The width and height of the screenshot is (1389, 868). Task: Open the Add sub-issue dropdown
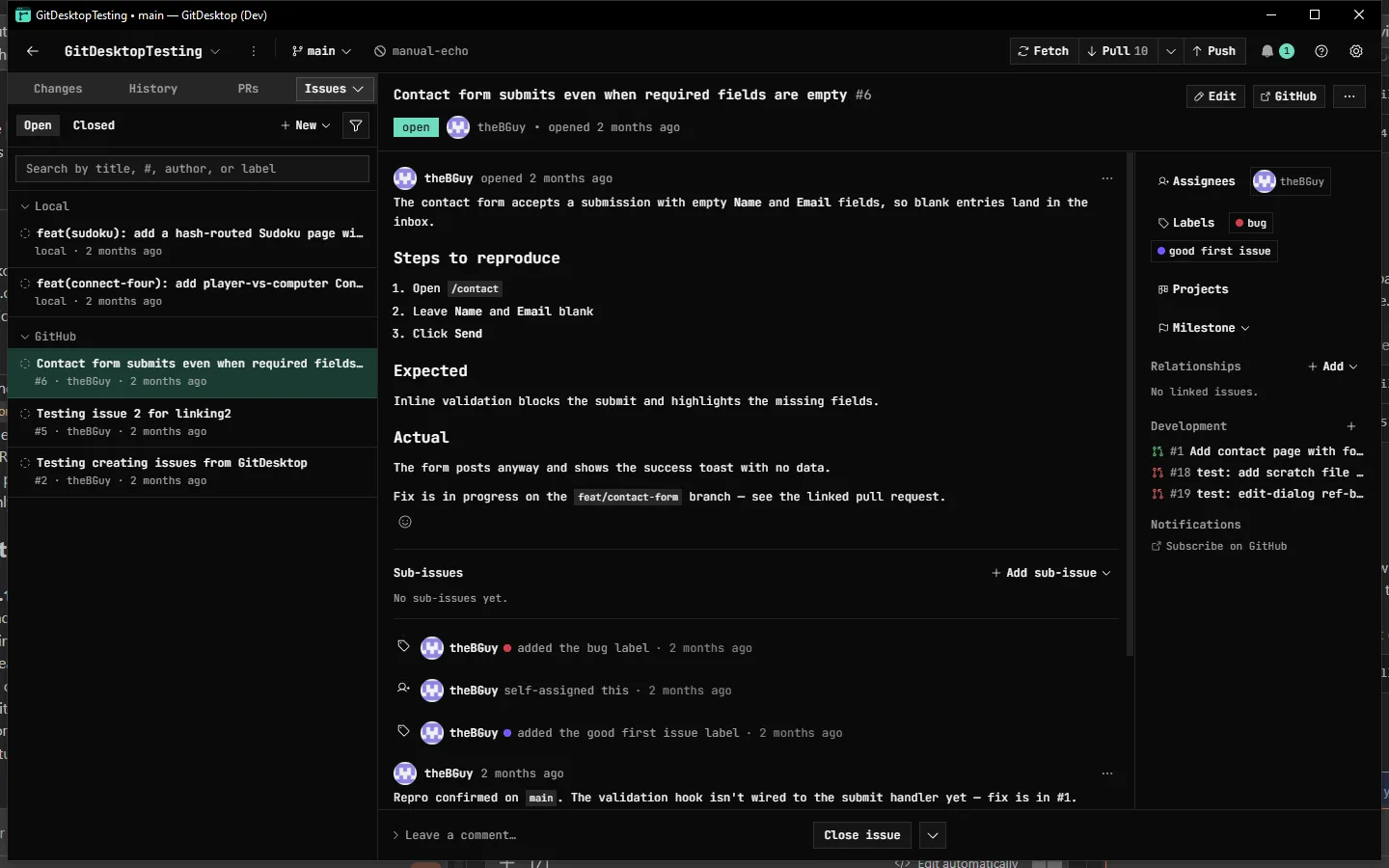point(1051,573)
